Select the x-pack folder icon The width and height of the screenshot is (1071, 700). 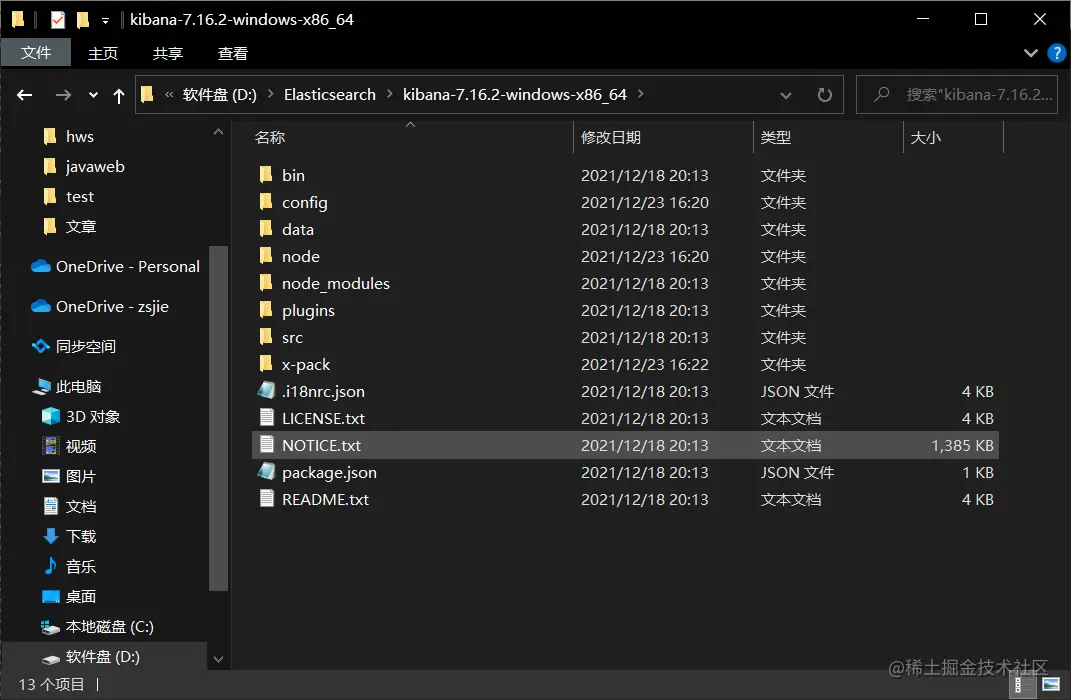click(x=266, y=364)
